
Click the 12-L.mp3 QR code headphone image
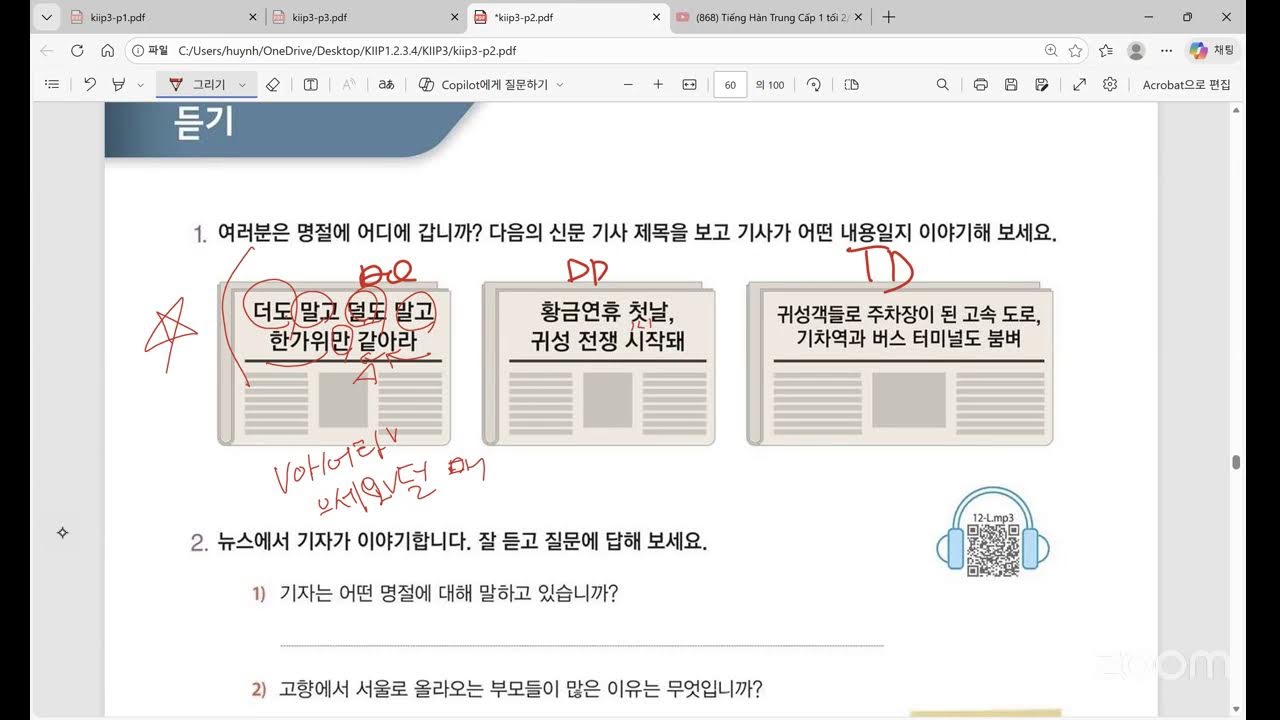click(993, 532)
